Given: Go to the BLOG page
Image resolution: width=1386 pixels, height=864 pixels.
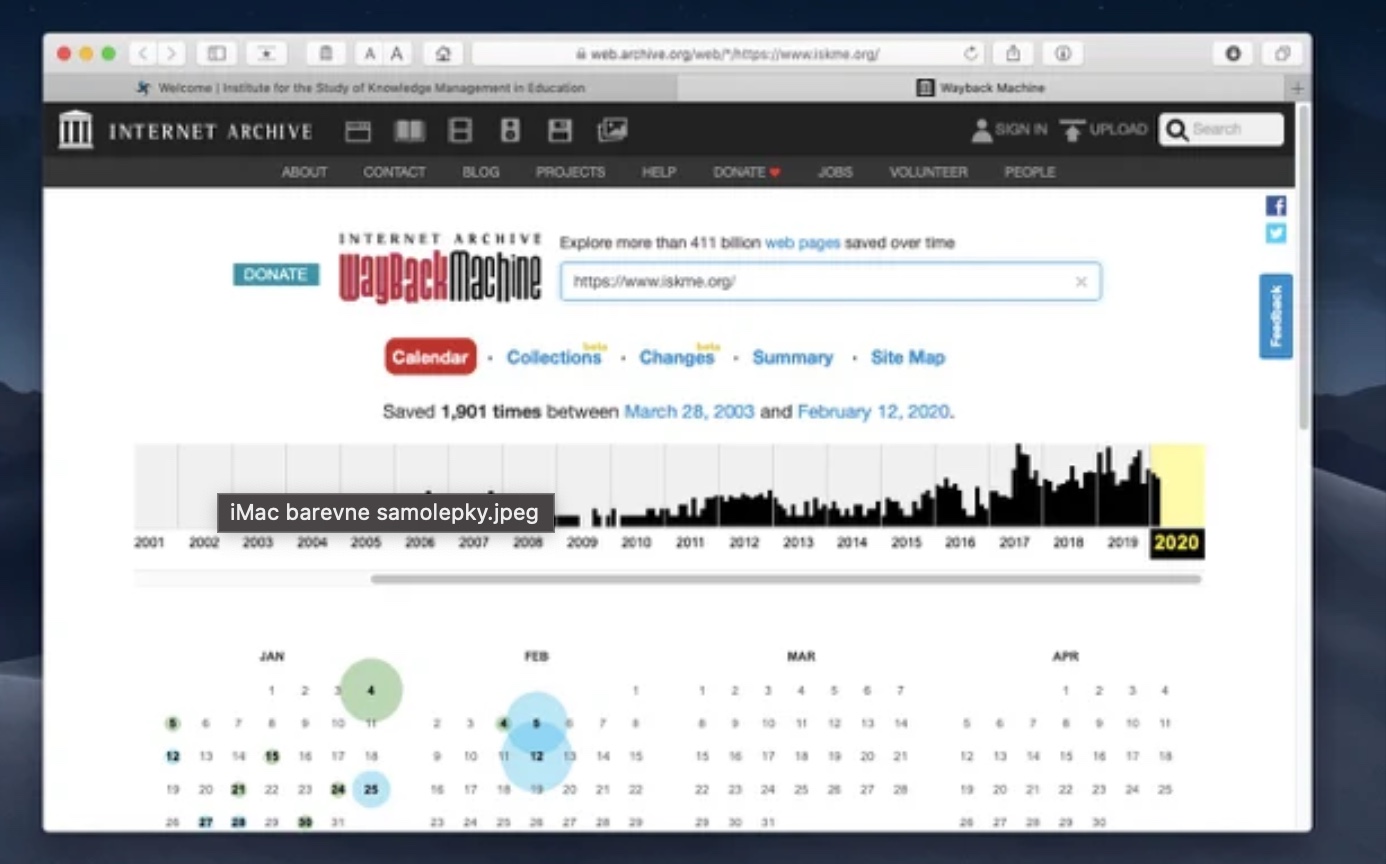Looking at the screenshot, I should click(x=480, y=172).
